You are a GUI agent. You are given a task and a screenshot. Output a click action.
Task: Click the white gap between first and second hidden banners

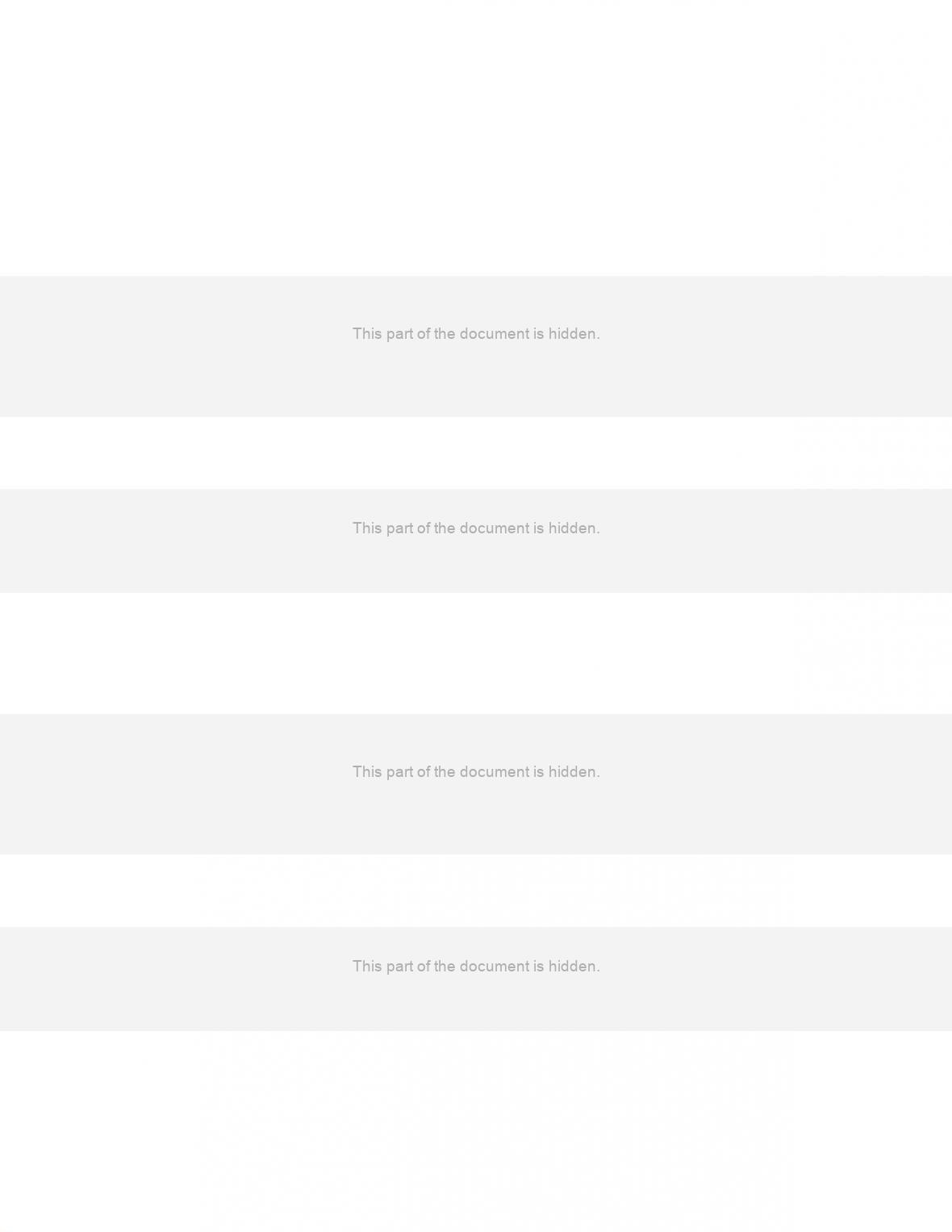pyautogui.click(x=476, y=453)
